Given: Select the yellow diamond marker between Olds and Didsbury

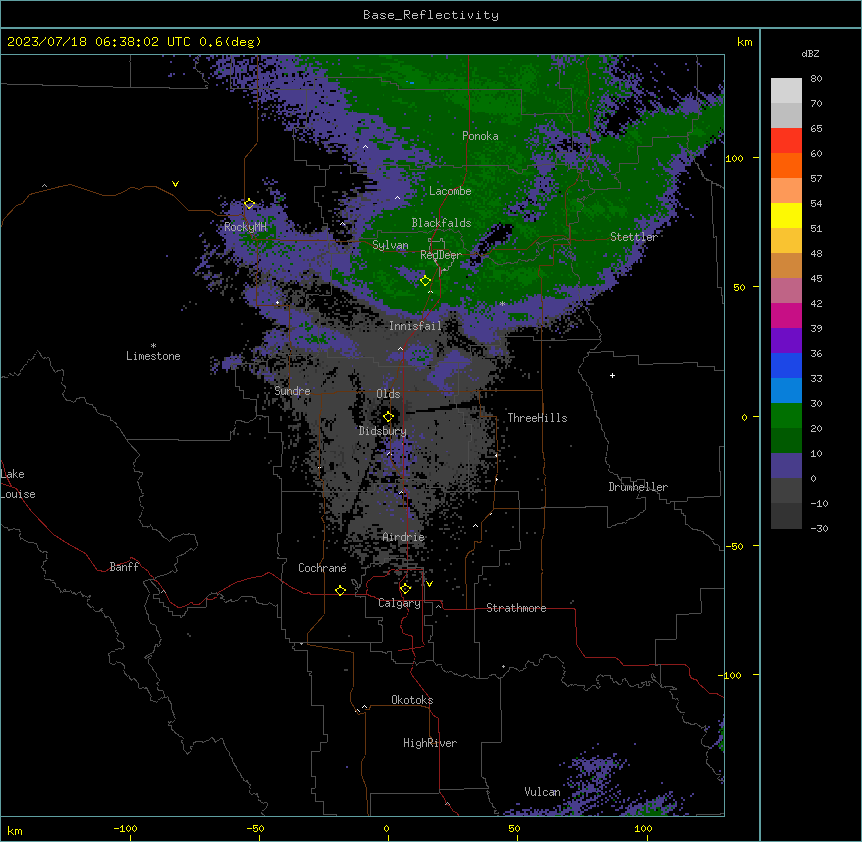Looking at the screenshot, I should [389, 416].
